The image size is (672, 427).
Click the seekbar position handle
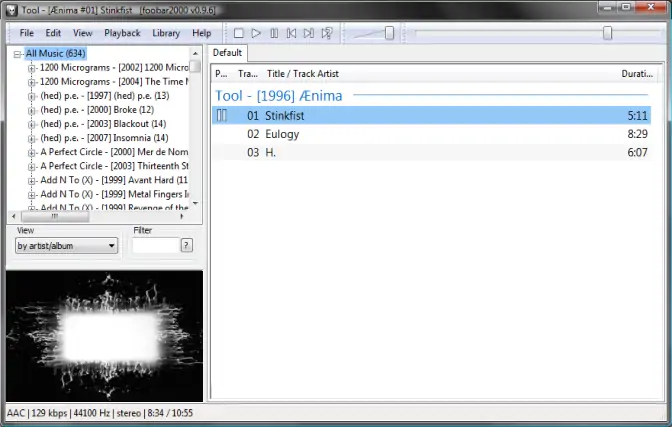point(607,33)
